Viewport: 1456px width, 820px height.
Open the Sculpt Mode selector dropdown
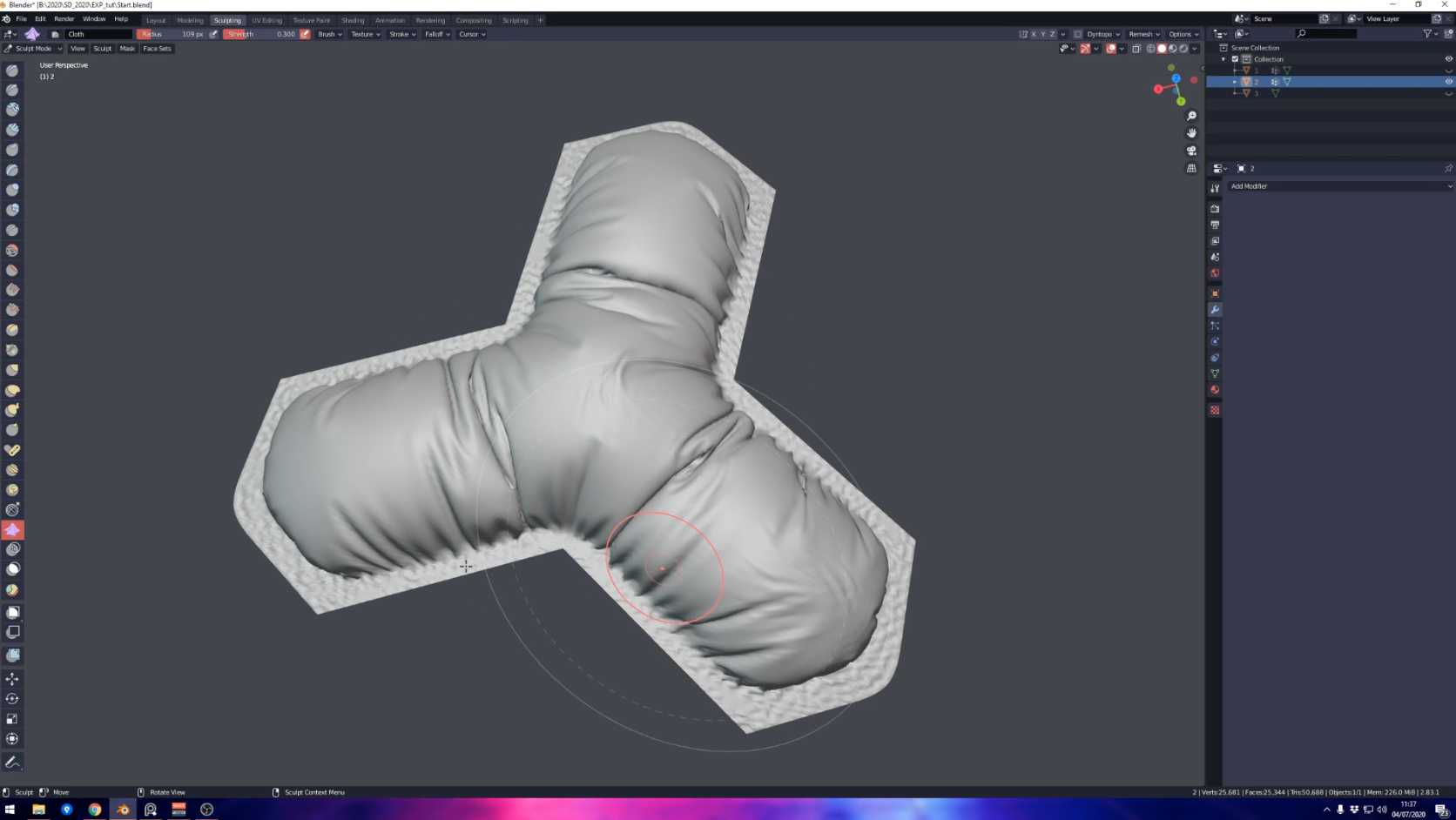(x=34, y=49)
